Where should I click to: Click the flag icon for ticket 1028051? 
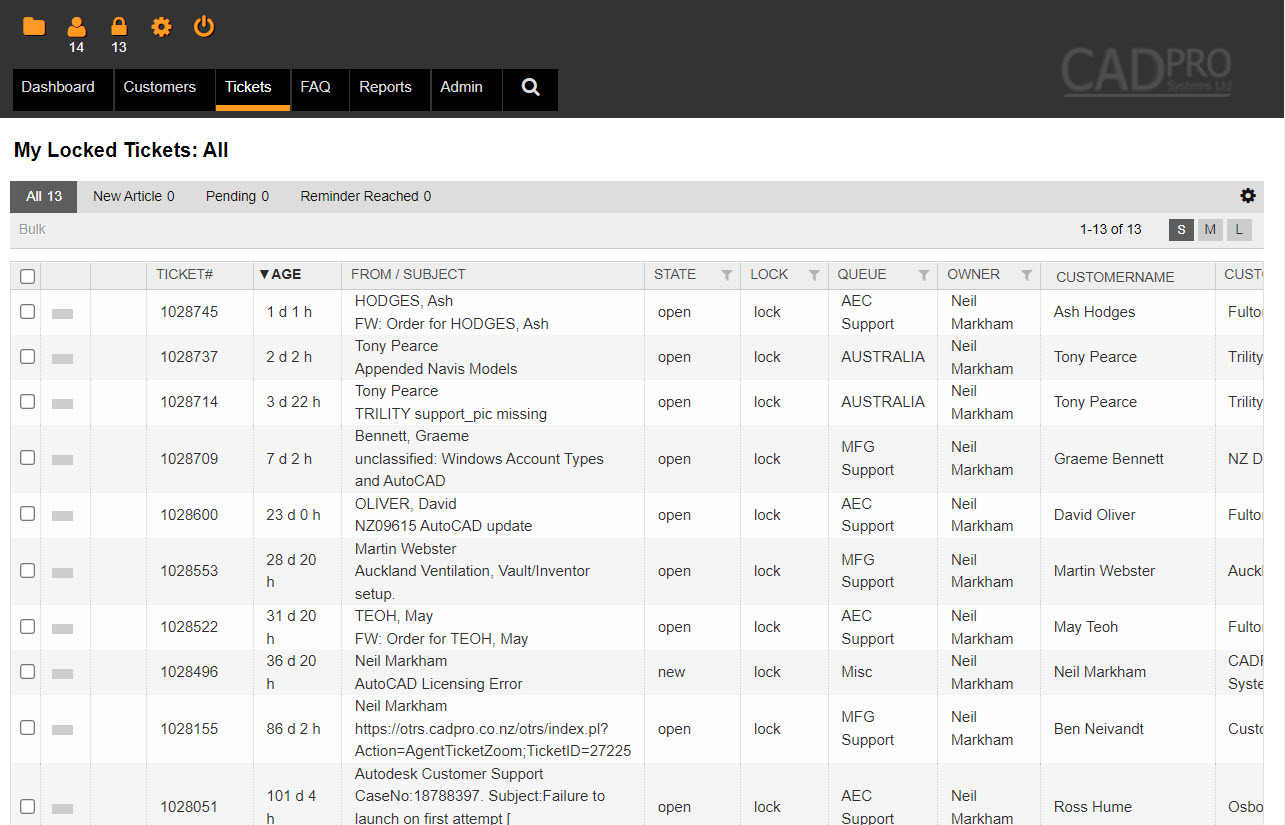[x=62, y=808]
